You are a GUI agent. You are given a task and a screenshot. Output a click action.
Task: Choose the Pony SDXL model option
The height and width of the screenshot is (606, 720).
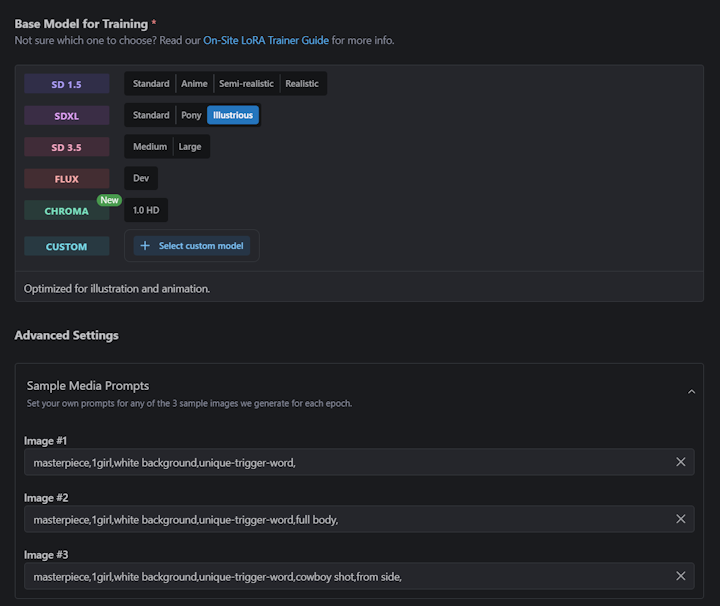pos(191,115)
